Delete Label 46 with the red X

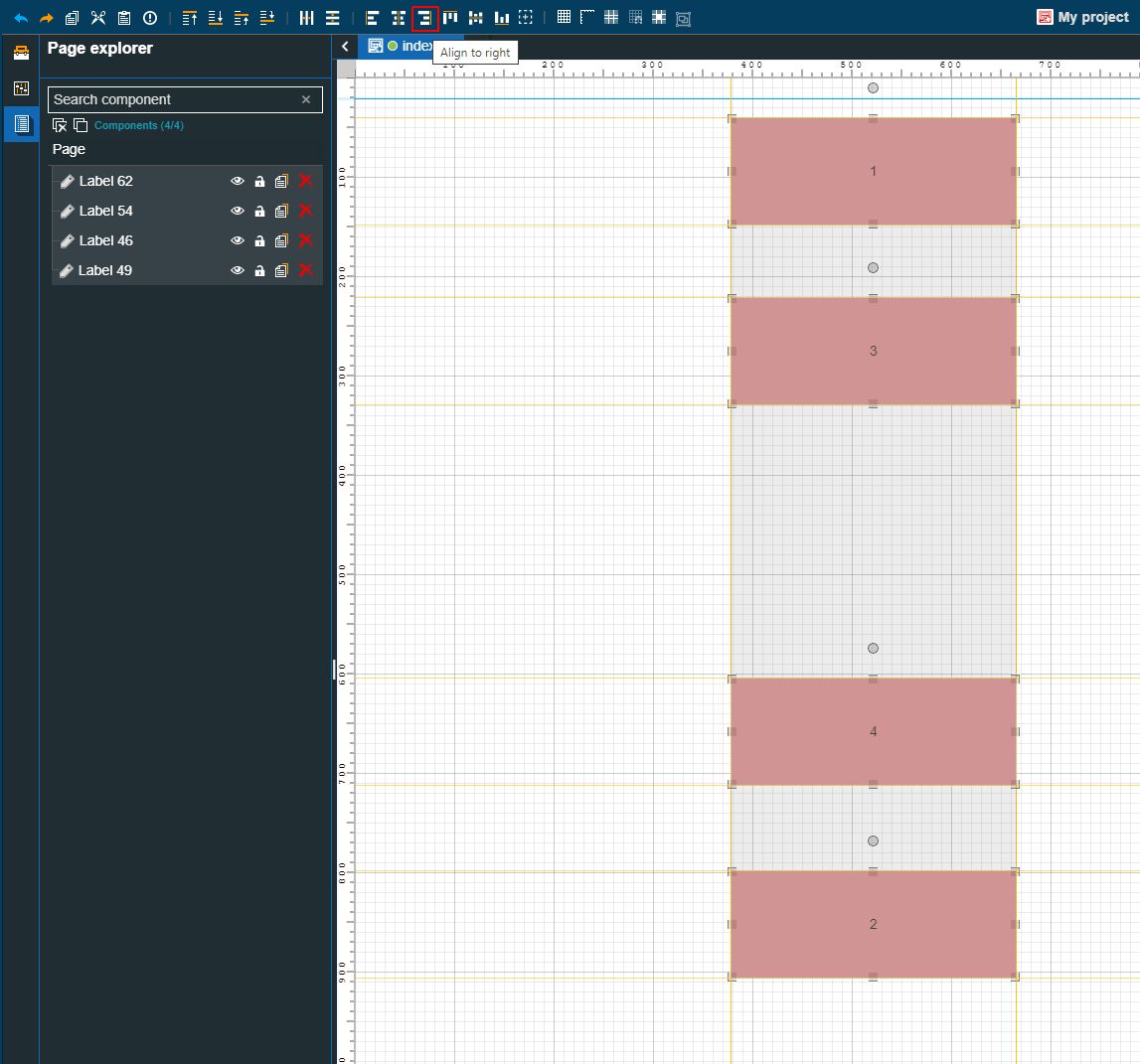coord(306,240)
